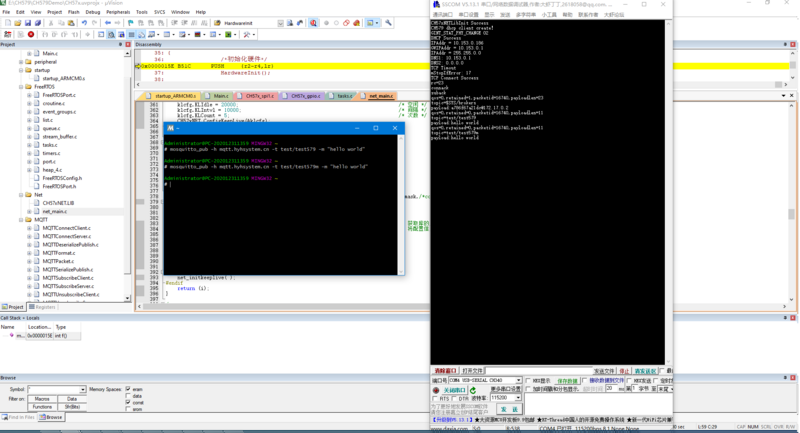800x433 pixels.
Task: Click the Configuration wrench icon
Action: (x=388, y=23)
